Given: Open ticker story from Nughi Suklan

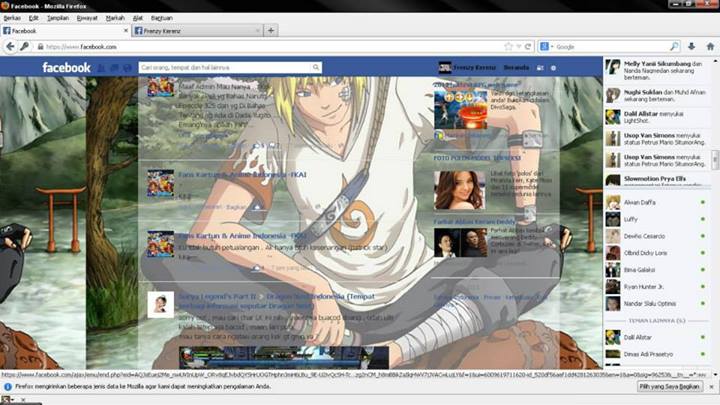Looking at the screenshot, I should click(657, 95).
